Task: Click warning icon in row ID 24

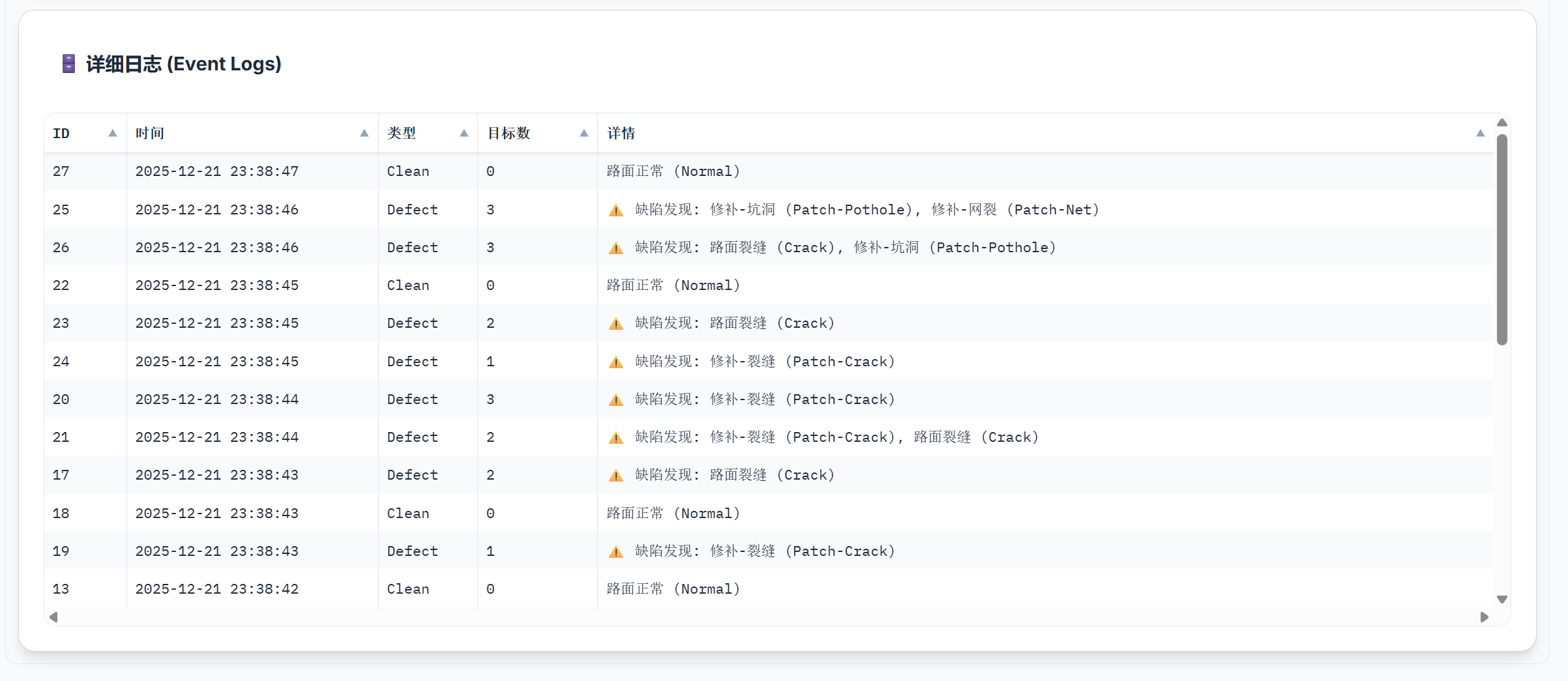Action: [616, 362]
